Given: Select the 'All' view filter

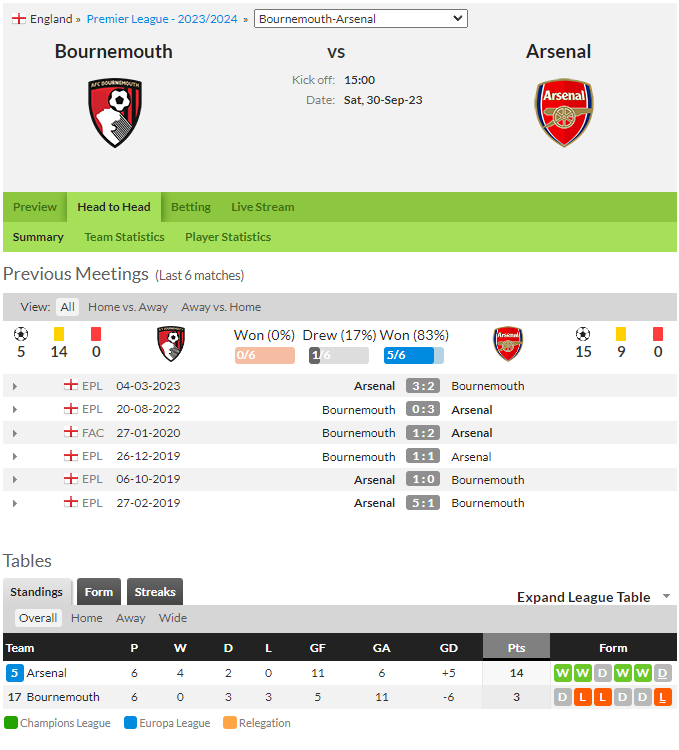Looking at the screenshot, I should (x=67, y=307).
